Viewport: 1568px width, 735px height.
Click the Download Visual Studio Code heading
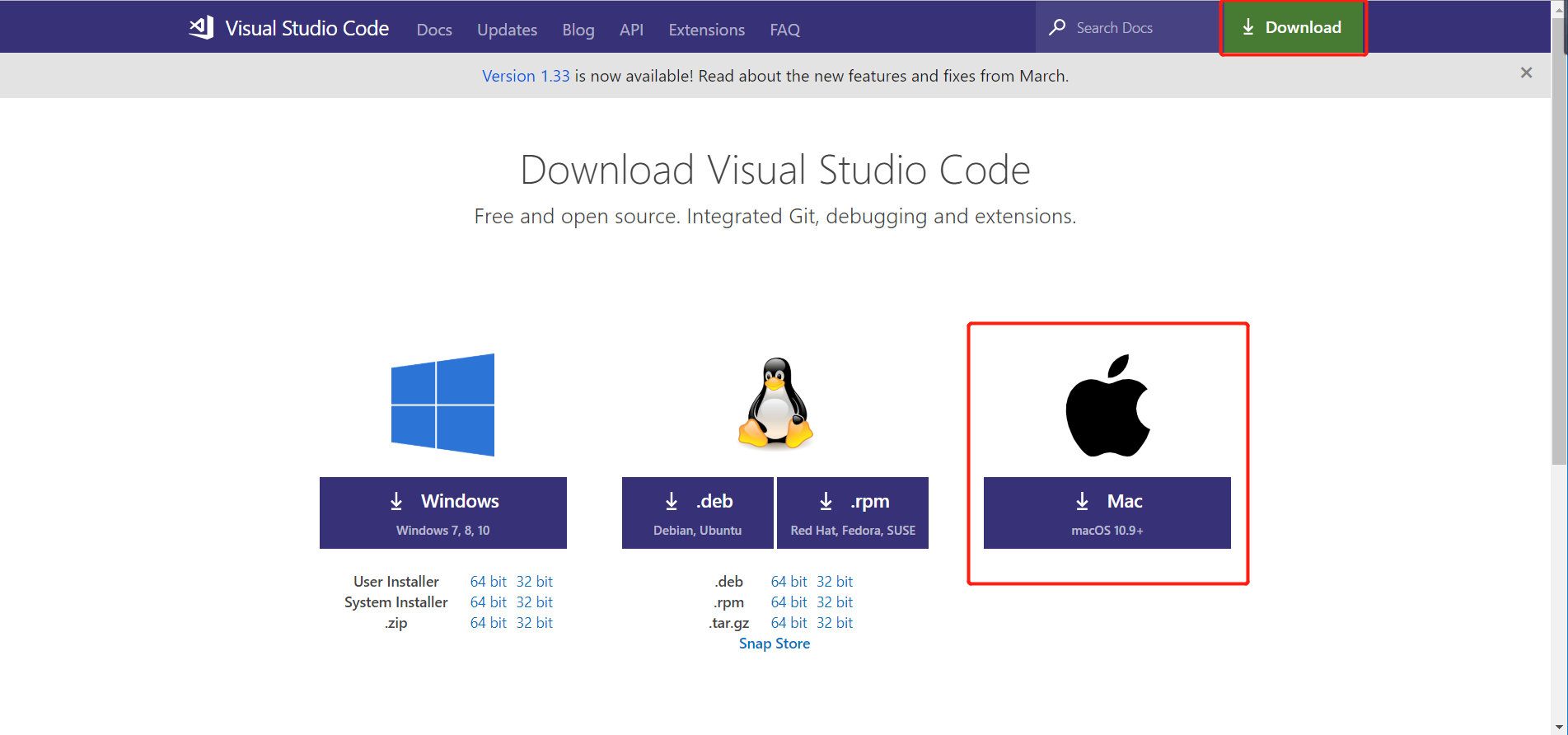[775, 170]
